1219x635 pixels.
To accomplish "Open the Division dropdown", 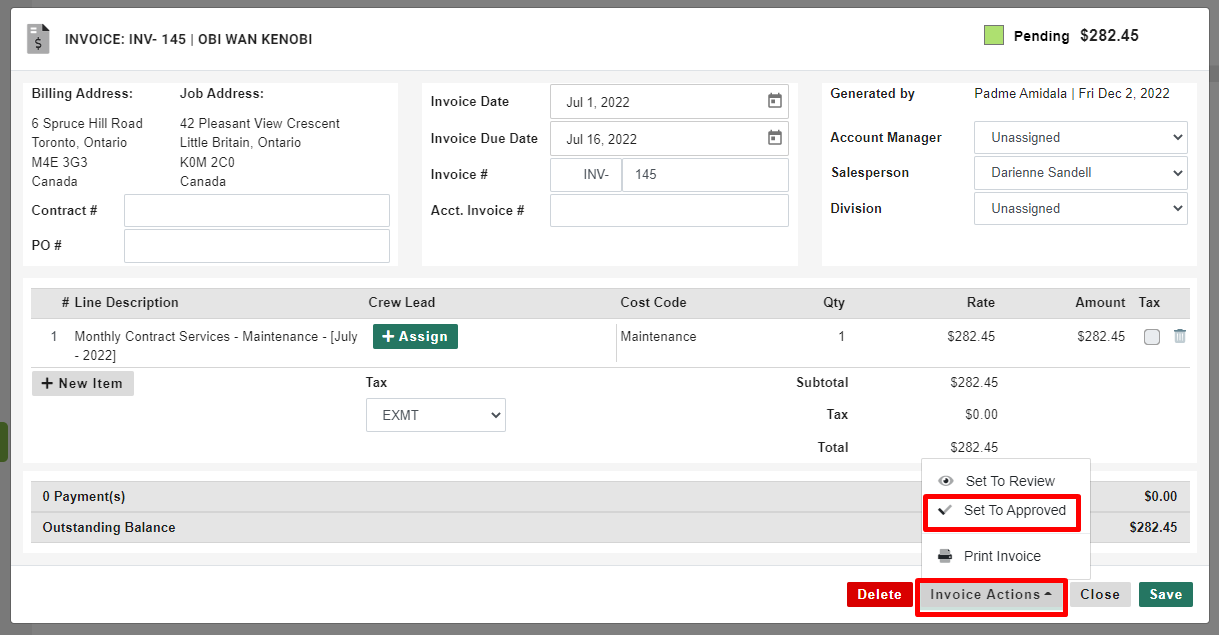I will tap(1081, 209).
